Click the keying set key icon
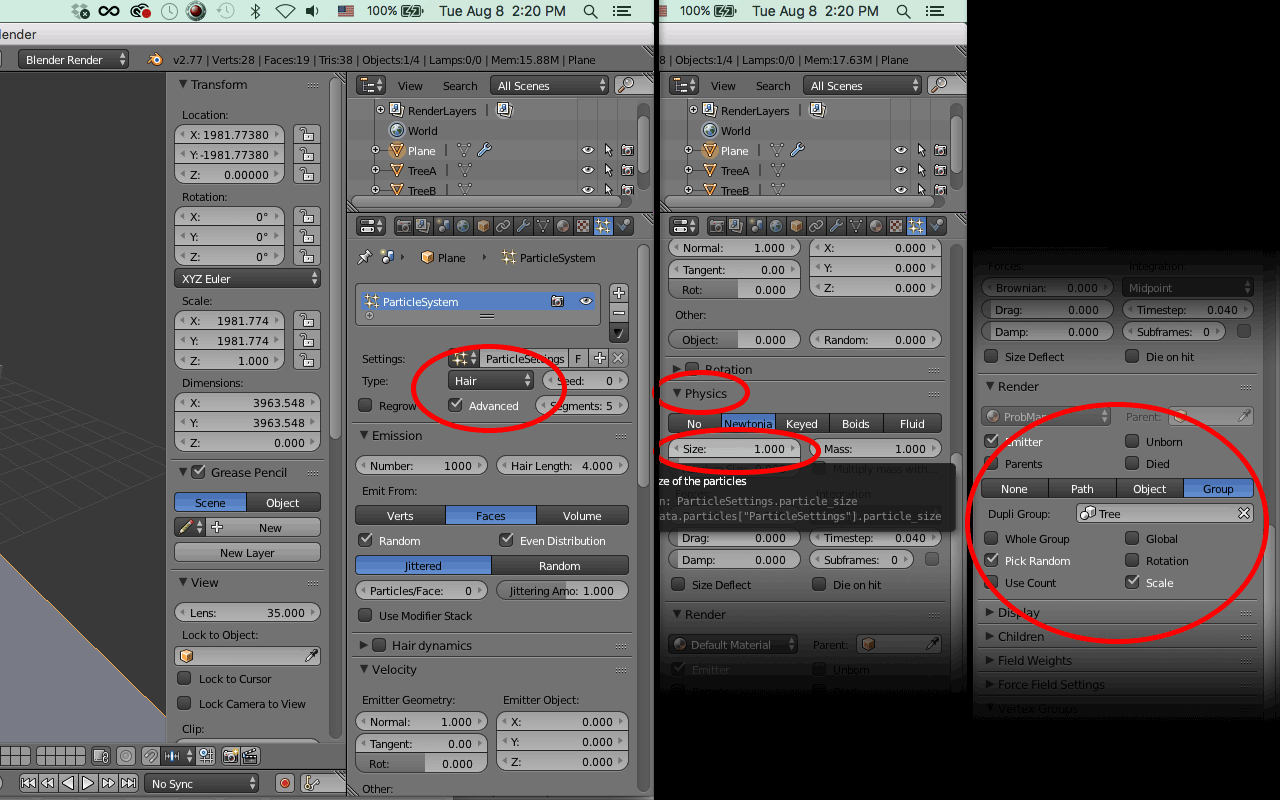The width and height of the screenshot is (1280, 800). coord(311,784)
